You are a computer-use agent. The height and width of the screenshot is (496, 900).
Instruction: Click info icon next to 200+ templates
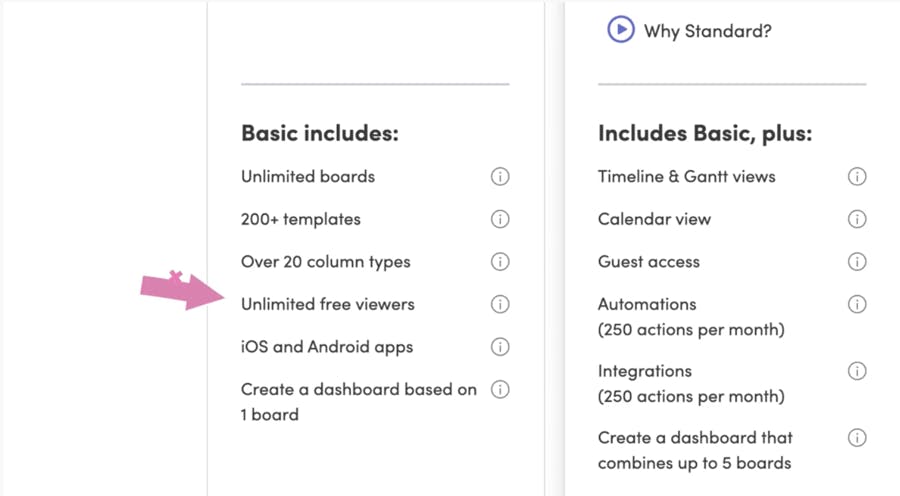[x=500, y=219]
